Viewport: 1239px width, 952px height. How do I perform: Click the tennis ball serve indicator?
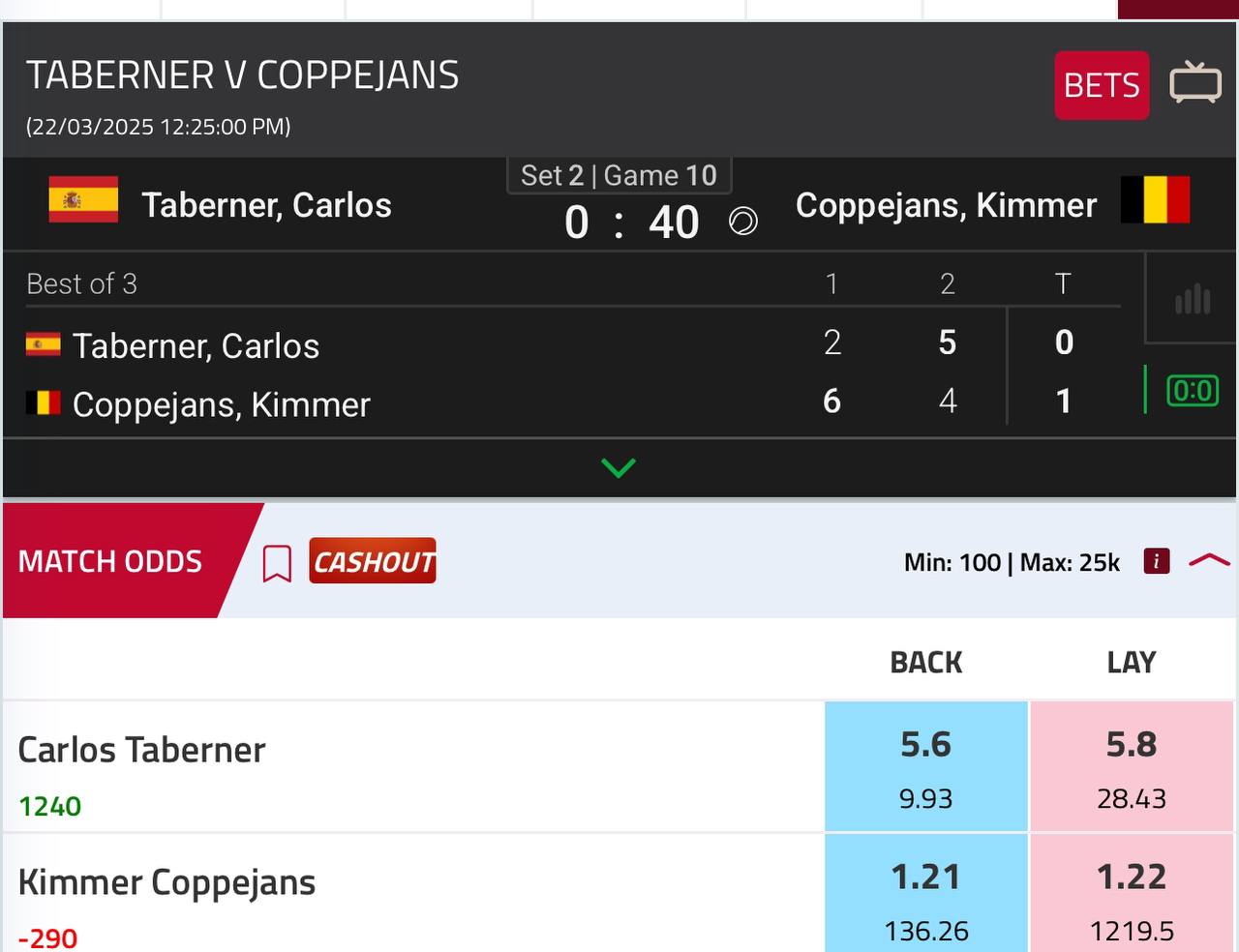pyautogui.click(x=742, y=223)
